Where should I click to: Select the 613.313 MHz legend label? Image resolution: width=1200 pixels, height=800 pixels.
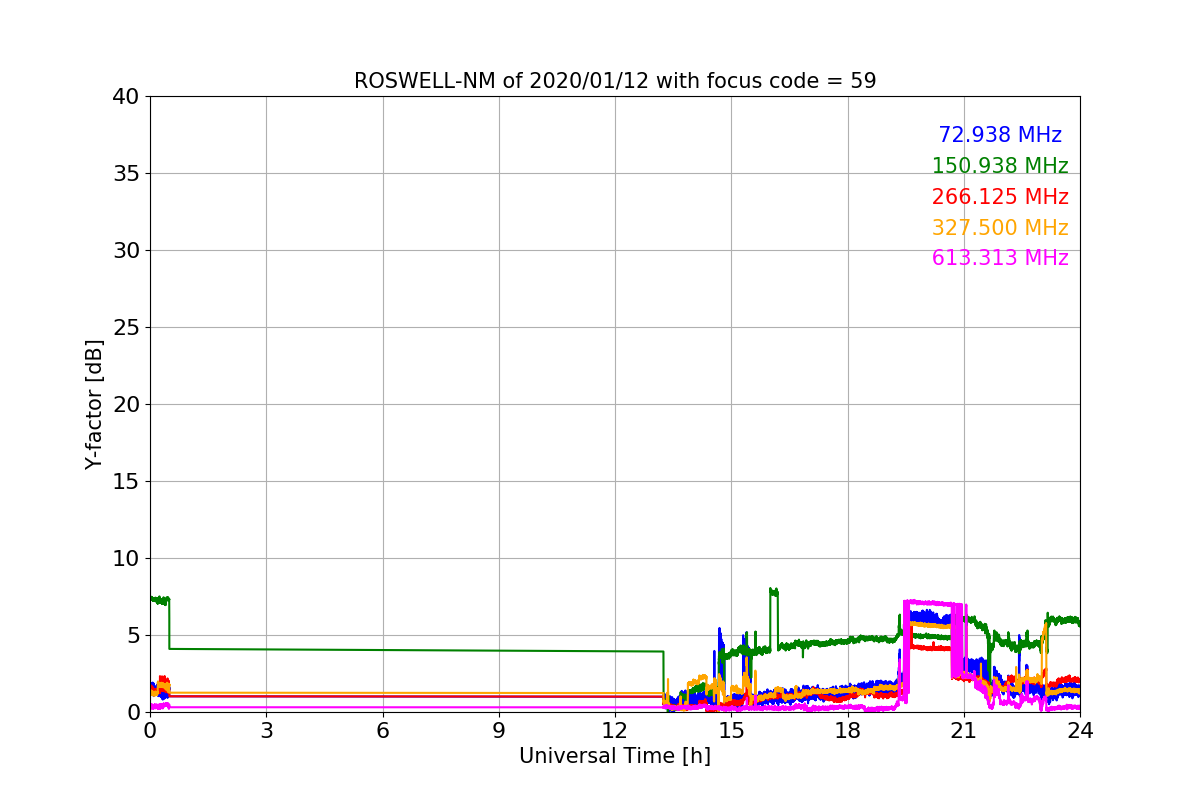click(1000, 258)
